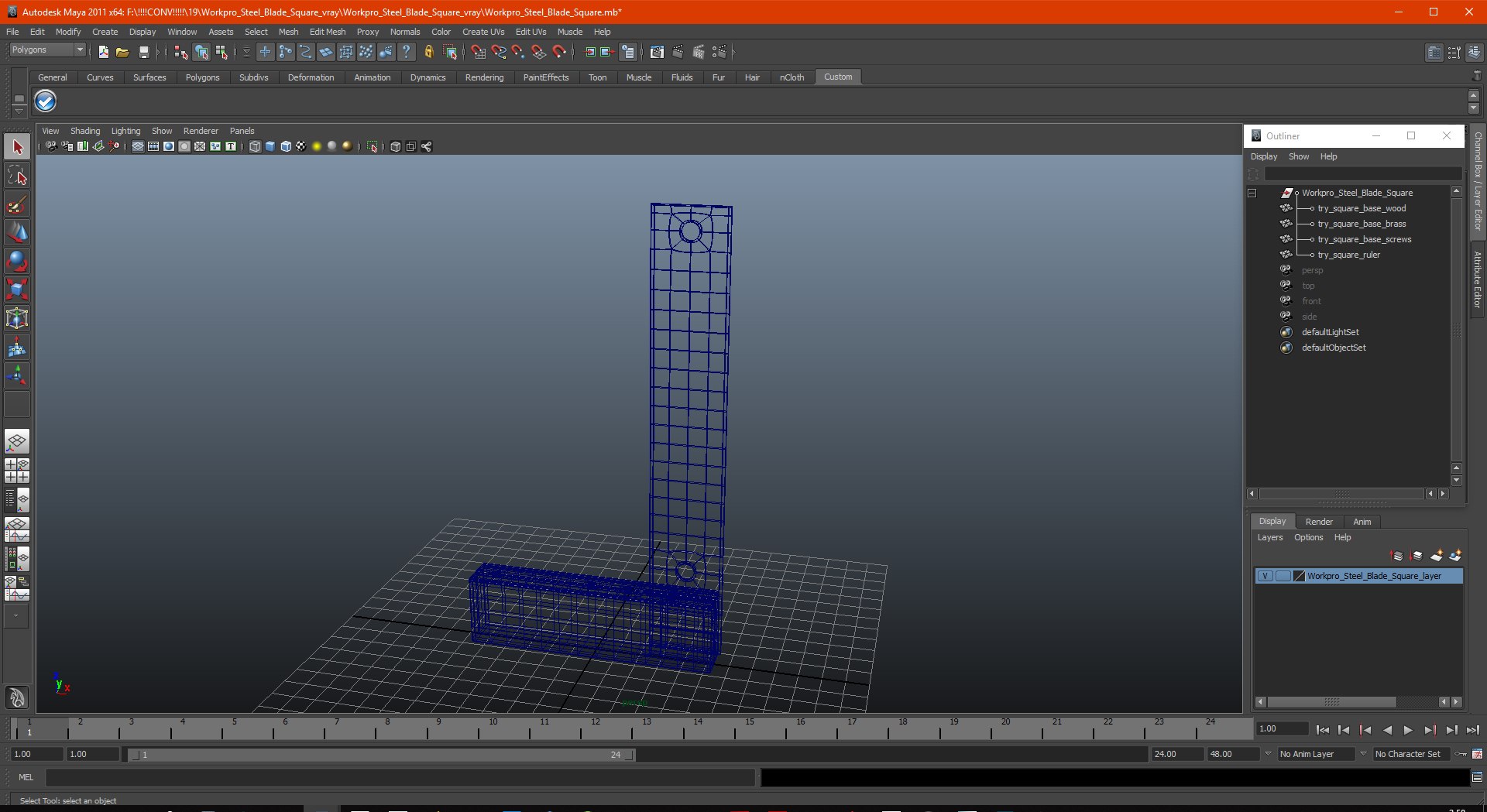Toggle smooth shade all in viewport toolbar
The height and width of the screenshot is (812, 1487).
270,146
